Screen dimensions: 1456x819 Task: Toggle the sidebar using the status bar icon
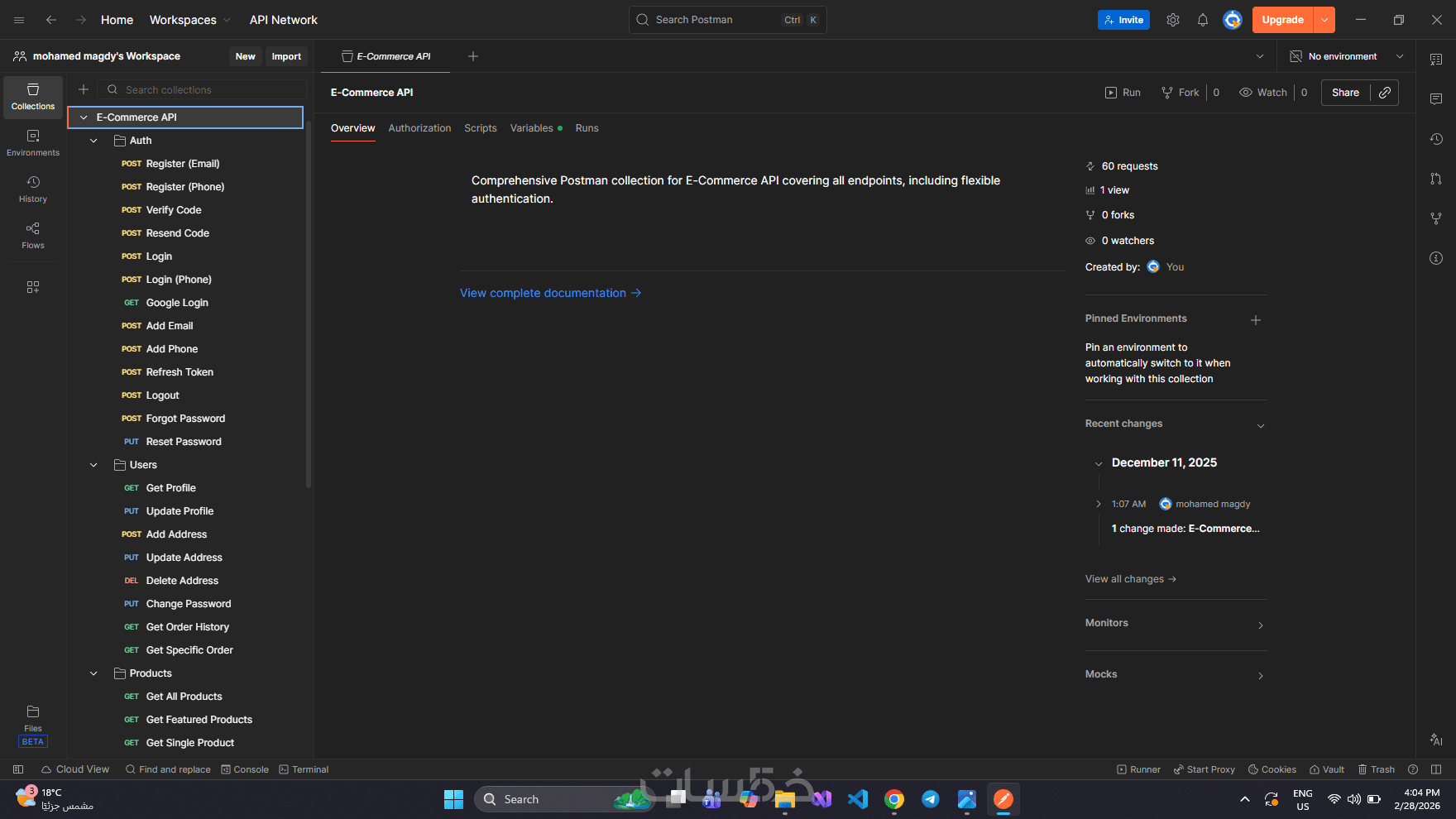(x=18, y=769)
